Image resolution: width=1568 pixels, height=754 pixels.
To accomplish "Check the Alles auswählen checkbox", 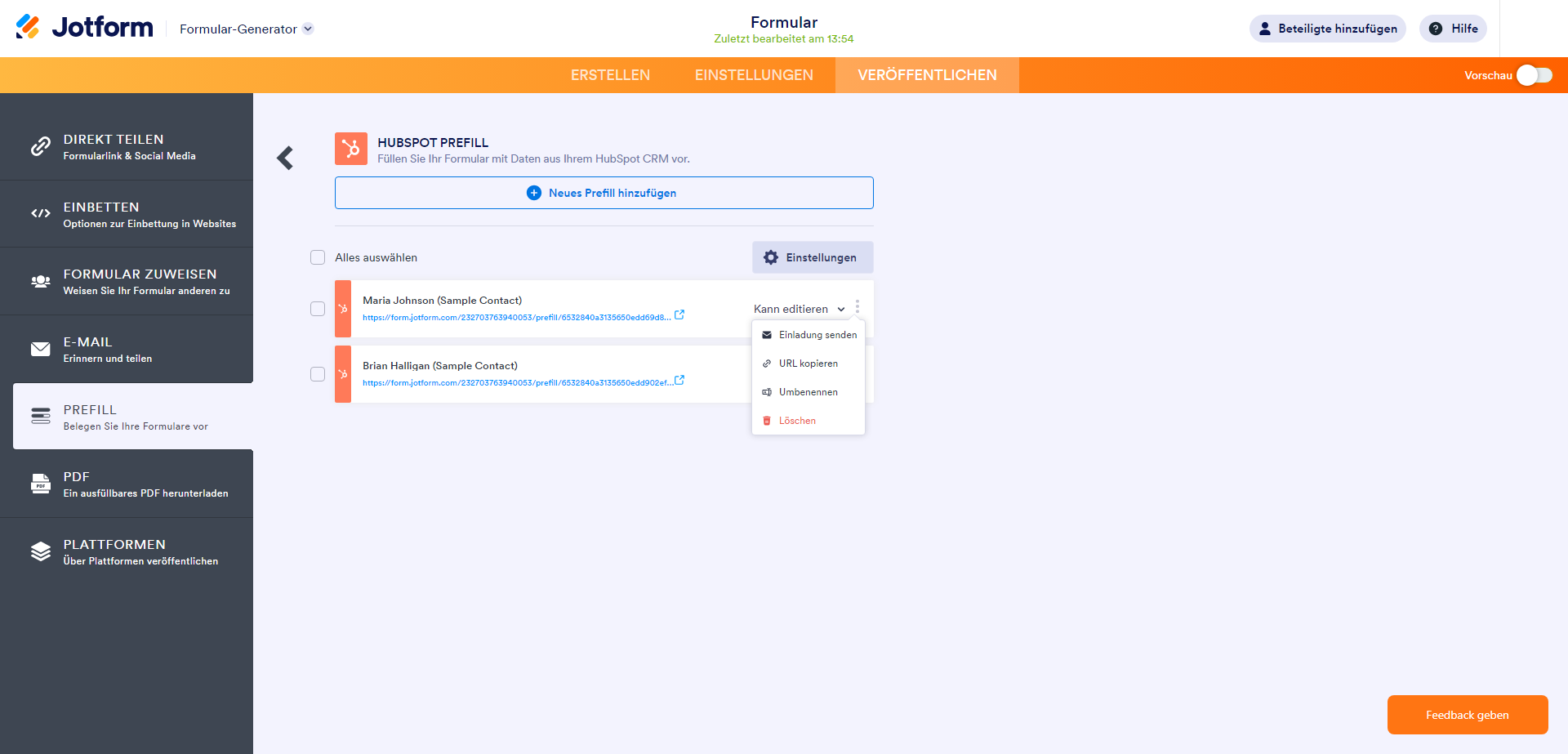I will click(318, 257).
